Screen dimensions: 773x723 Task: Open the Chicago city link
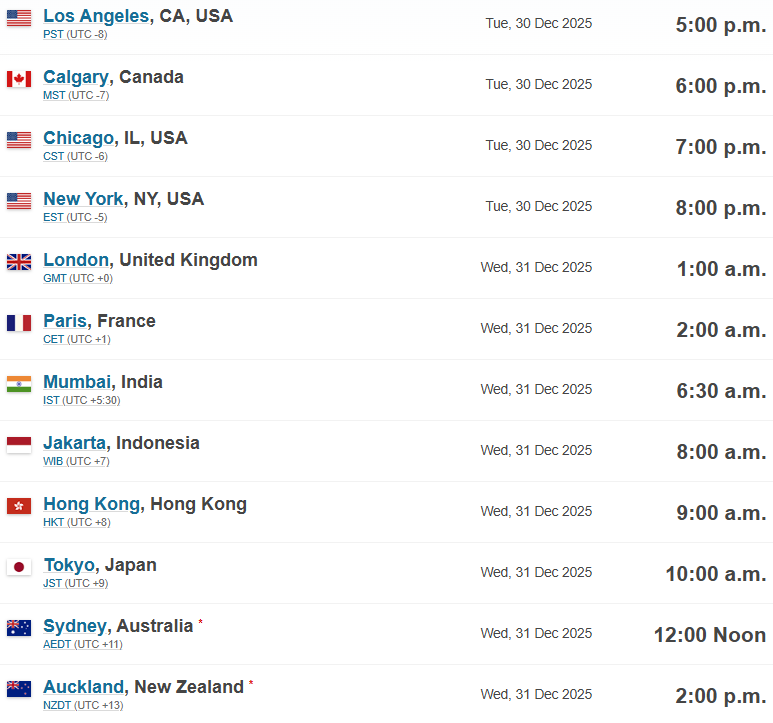coord(78,138)
